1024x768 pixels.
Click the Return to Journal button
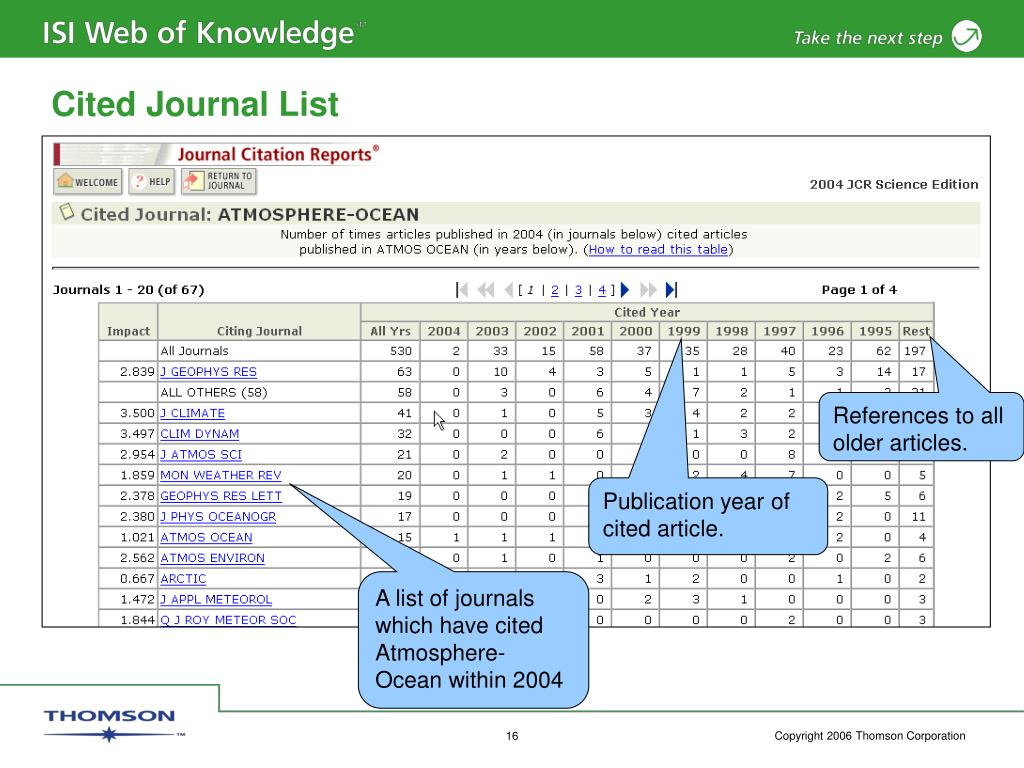point(219,182)
